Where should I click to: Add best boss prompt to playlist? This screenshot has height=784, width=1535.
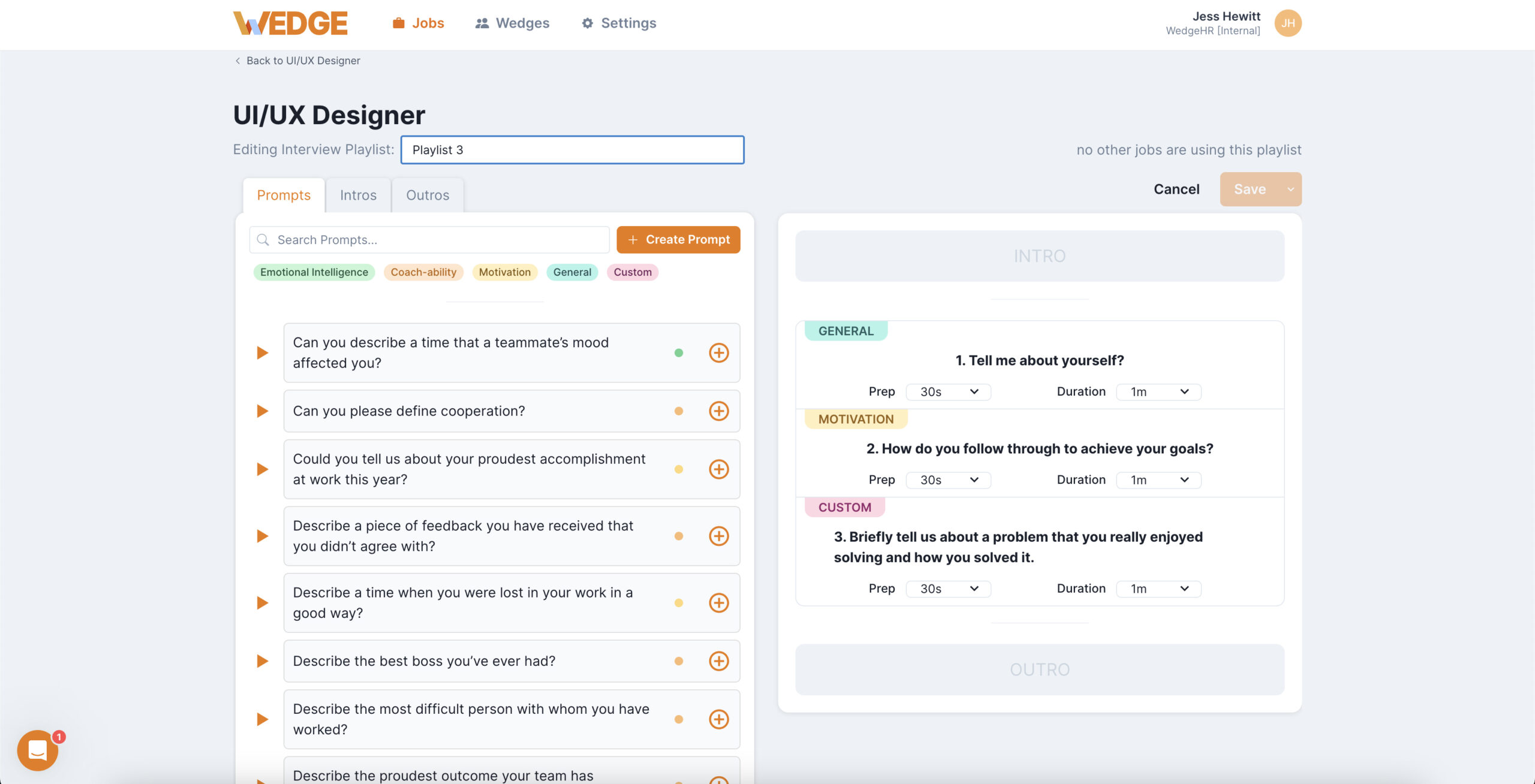tap(719, 661)
